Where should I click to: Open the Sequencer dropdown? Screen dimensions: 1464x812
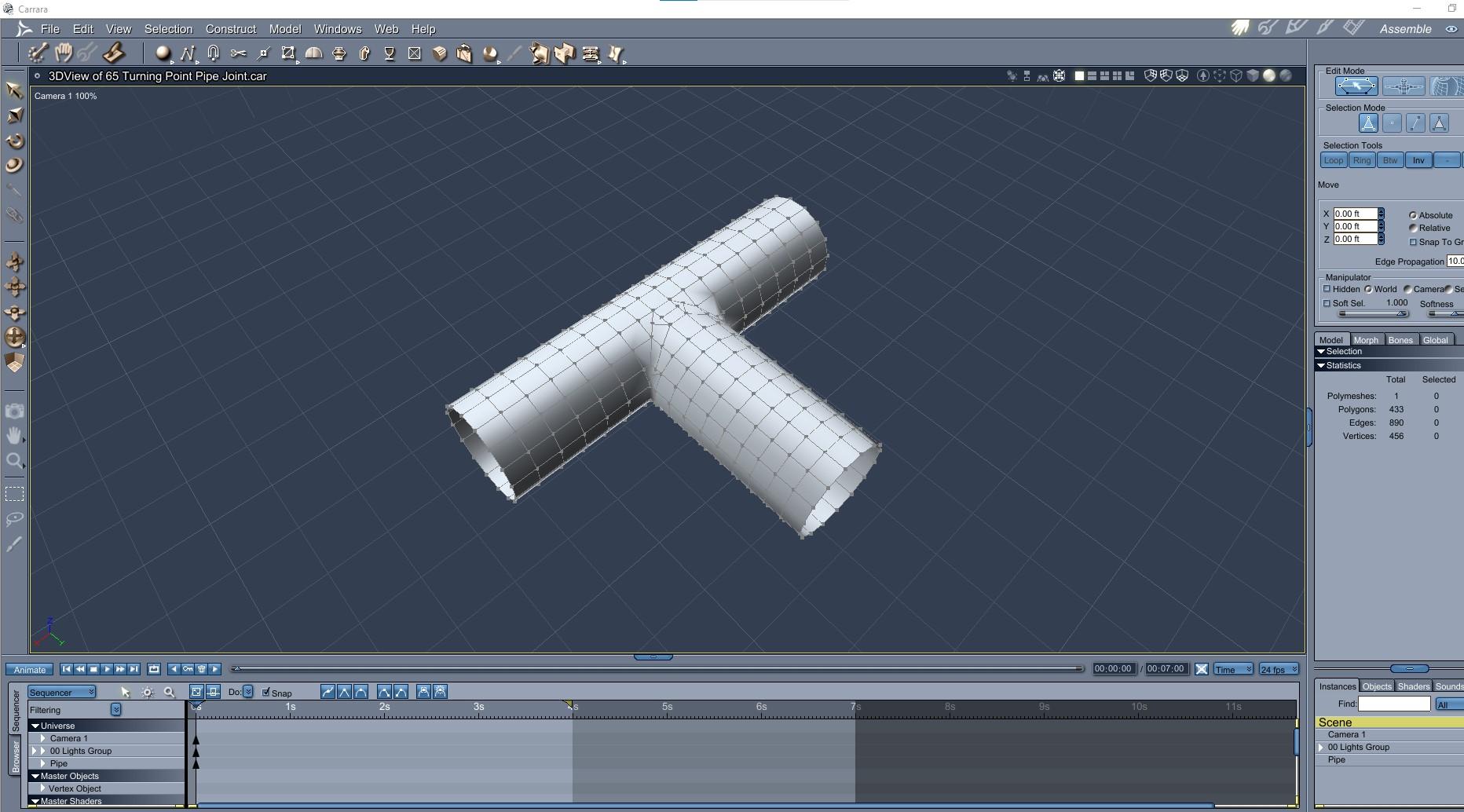(62, 692)
